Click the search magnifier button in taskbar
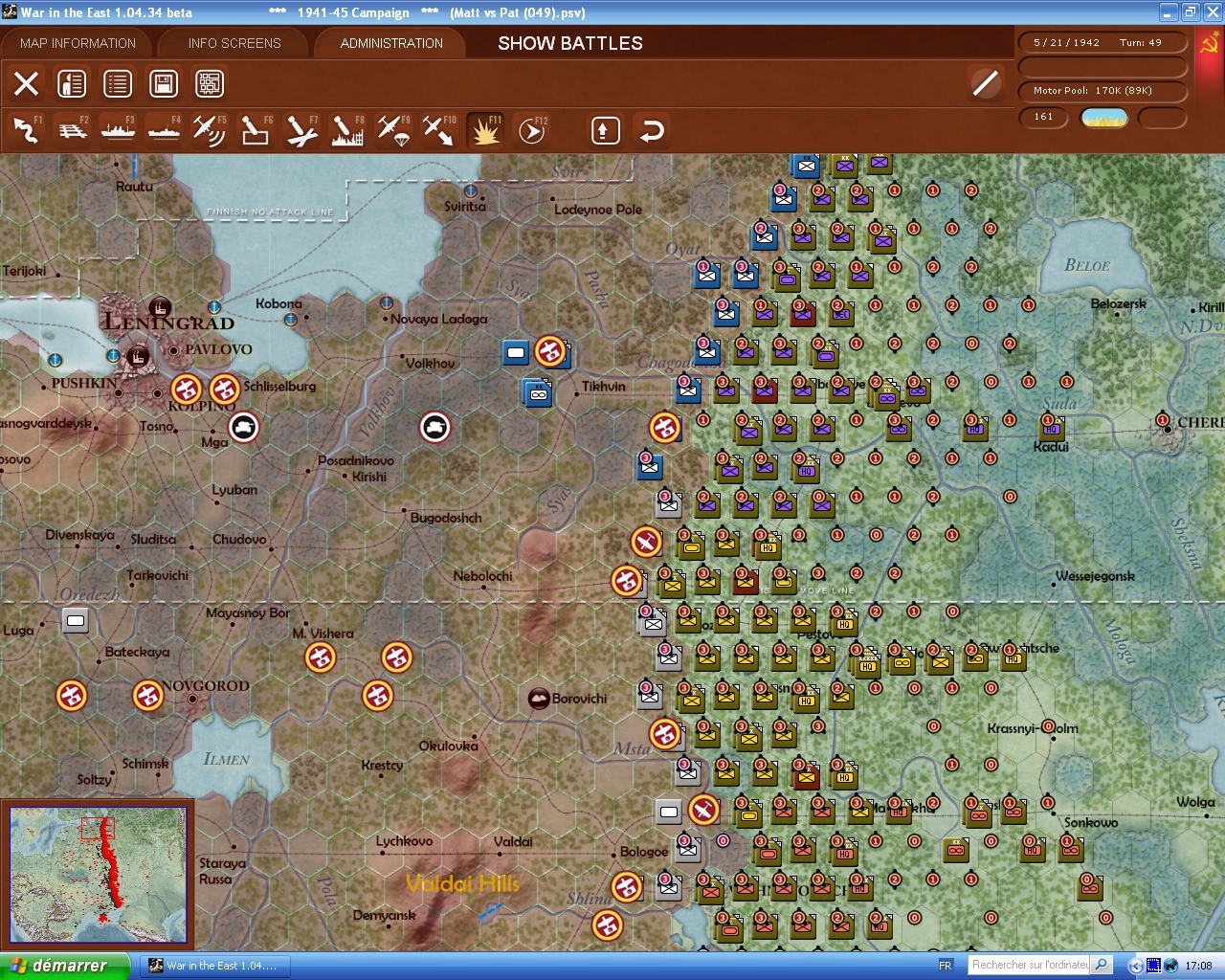This screenshot has height=980, width=1225. tap(1102, 965)
